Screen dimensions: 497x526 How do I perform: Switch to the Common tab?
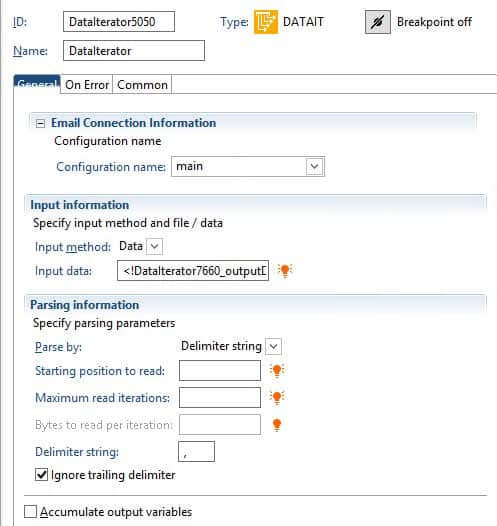point(142,85)
